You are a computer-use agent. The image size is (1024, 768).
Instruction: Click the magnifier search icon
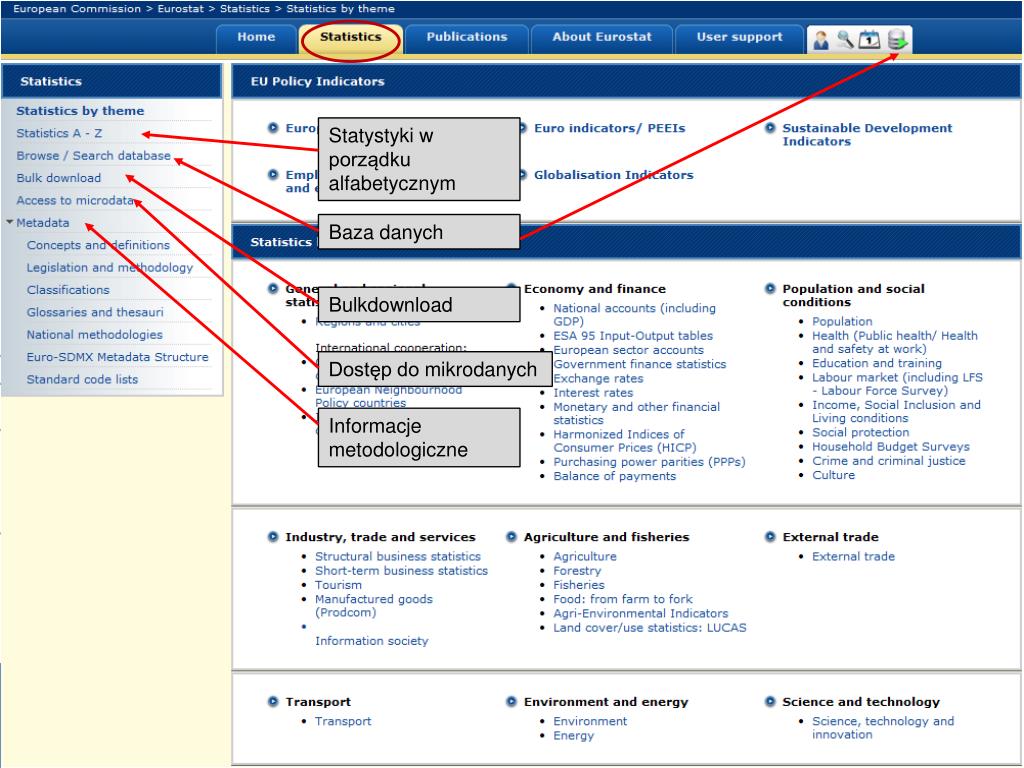846,40
